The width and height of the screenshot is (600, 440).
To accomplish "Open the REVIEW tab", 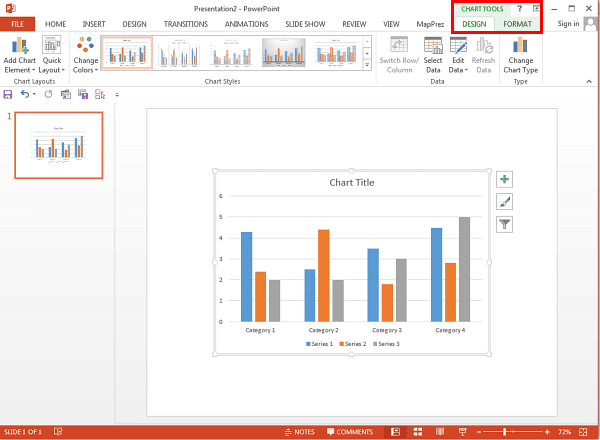I will coord(354,24).
